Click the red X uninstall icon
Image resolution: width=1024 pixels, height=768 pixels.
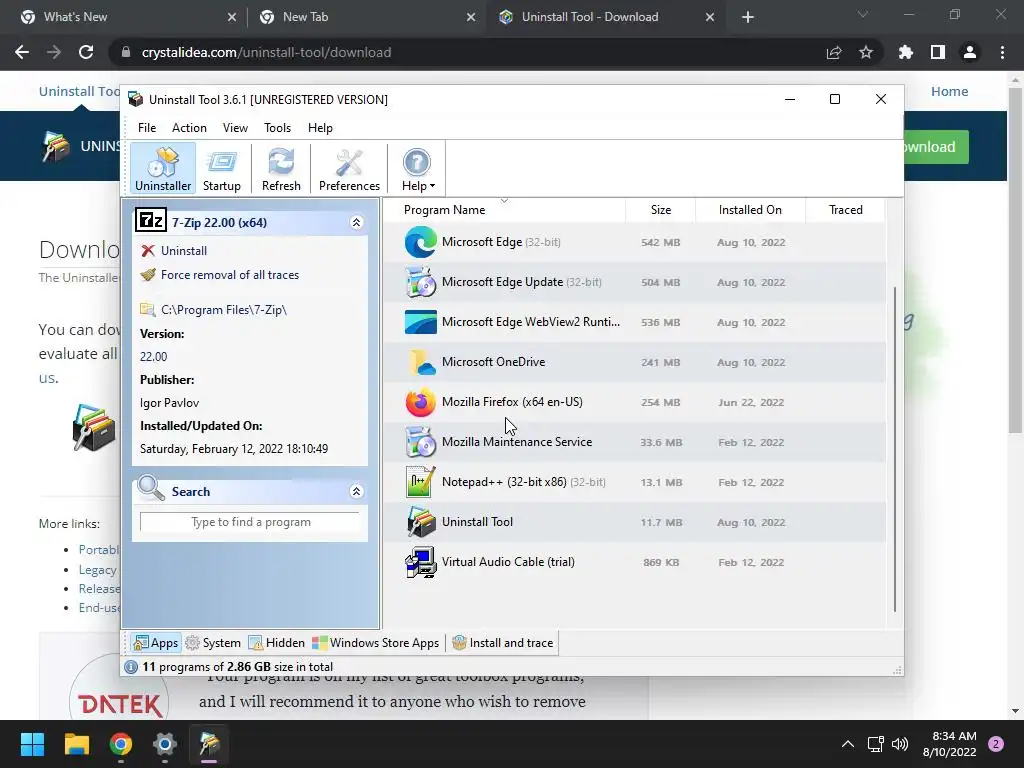pyautogui.click(x=148, y=251)
